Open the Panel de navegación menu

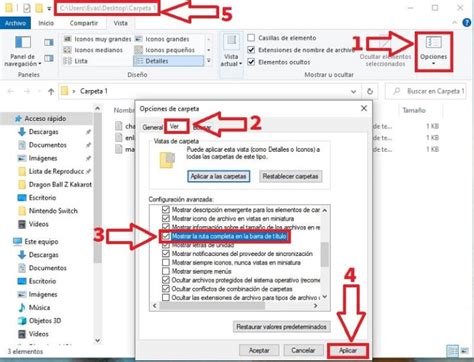point(23,51)
